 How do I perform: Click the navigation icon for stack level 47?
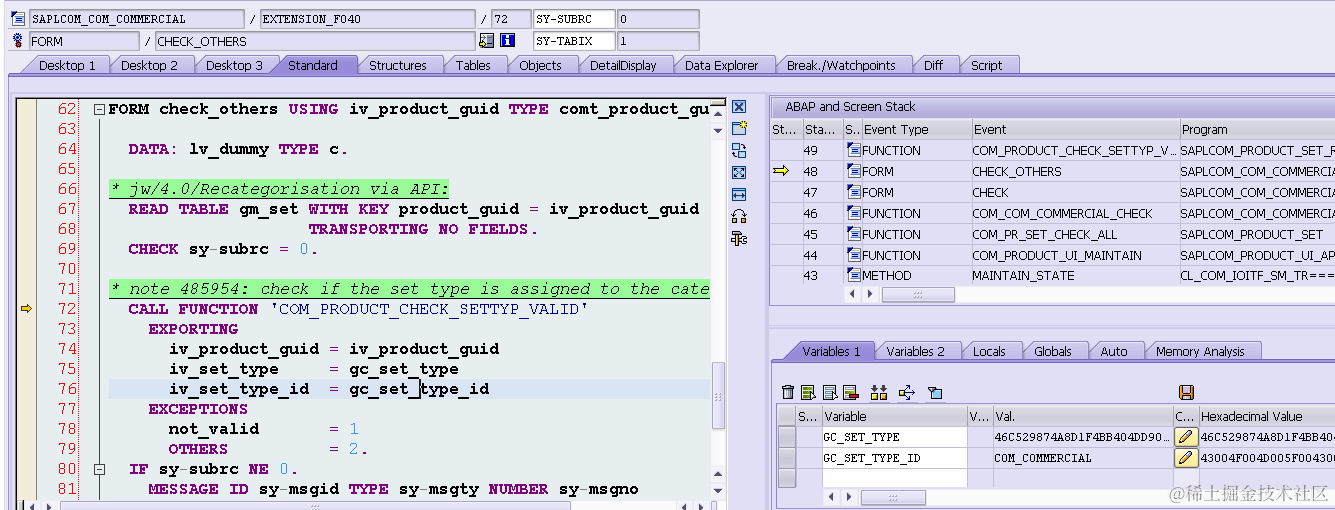[x=853, y=192]
